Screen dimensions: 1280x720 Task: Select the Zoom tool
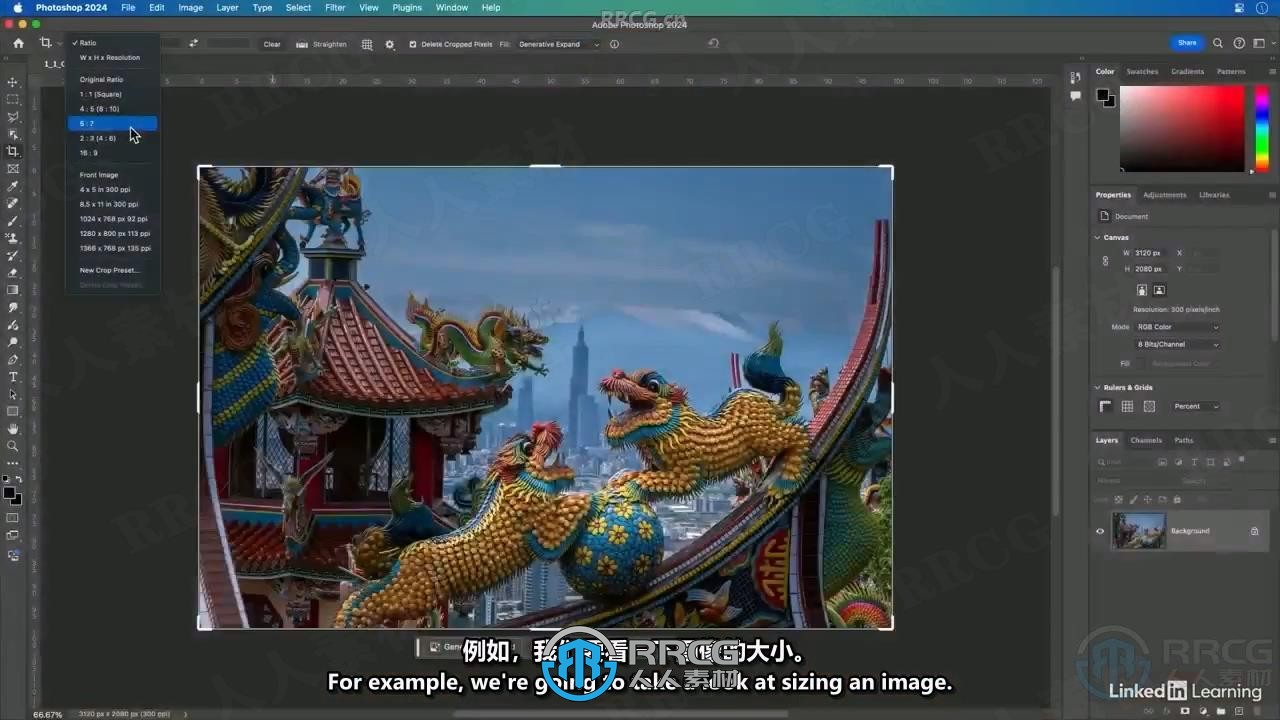13,446
